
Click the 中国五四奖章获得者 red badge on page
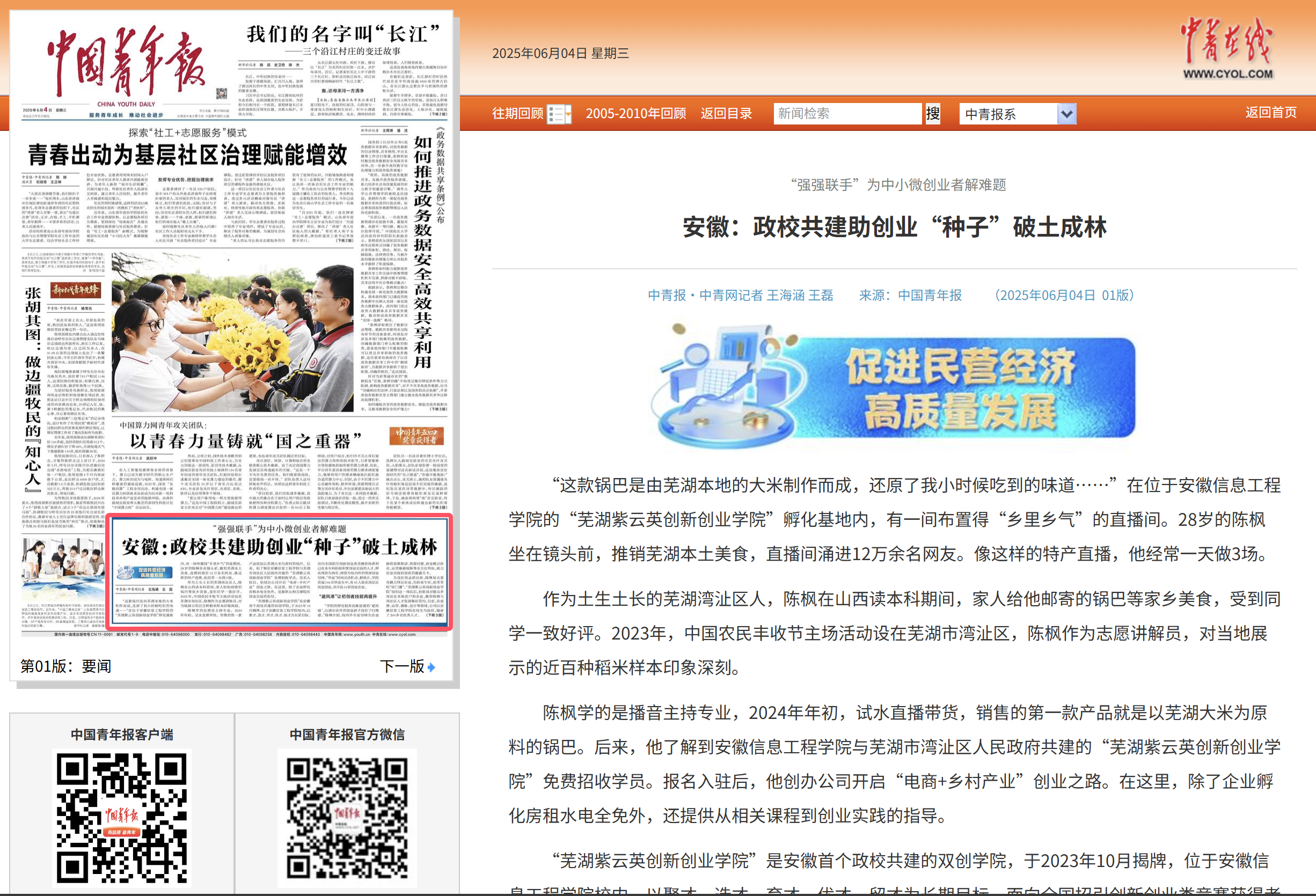416,436
